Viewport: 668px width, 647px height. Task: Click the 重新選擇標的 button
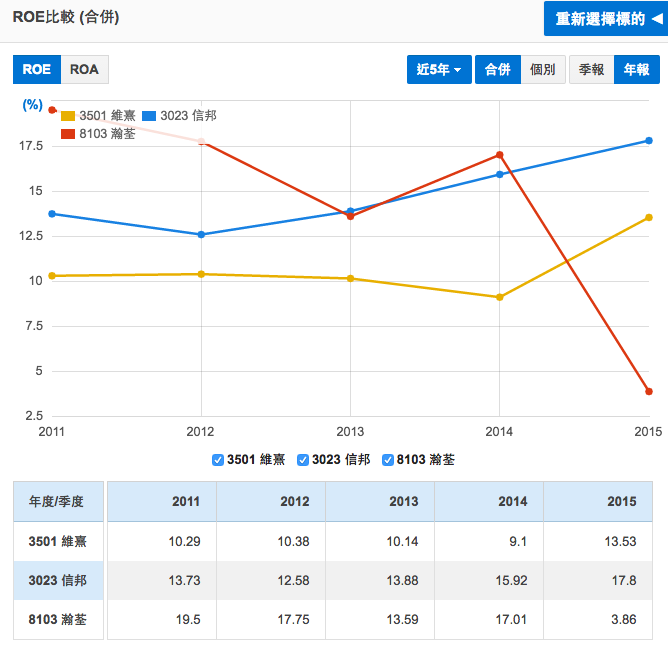602,19
